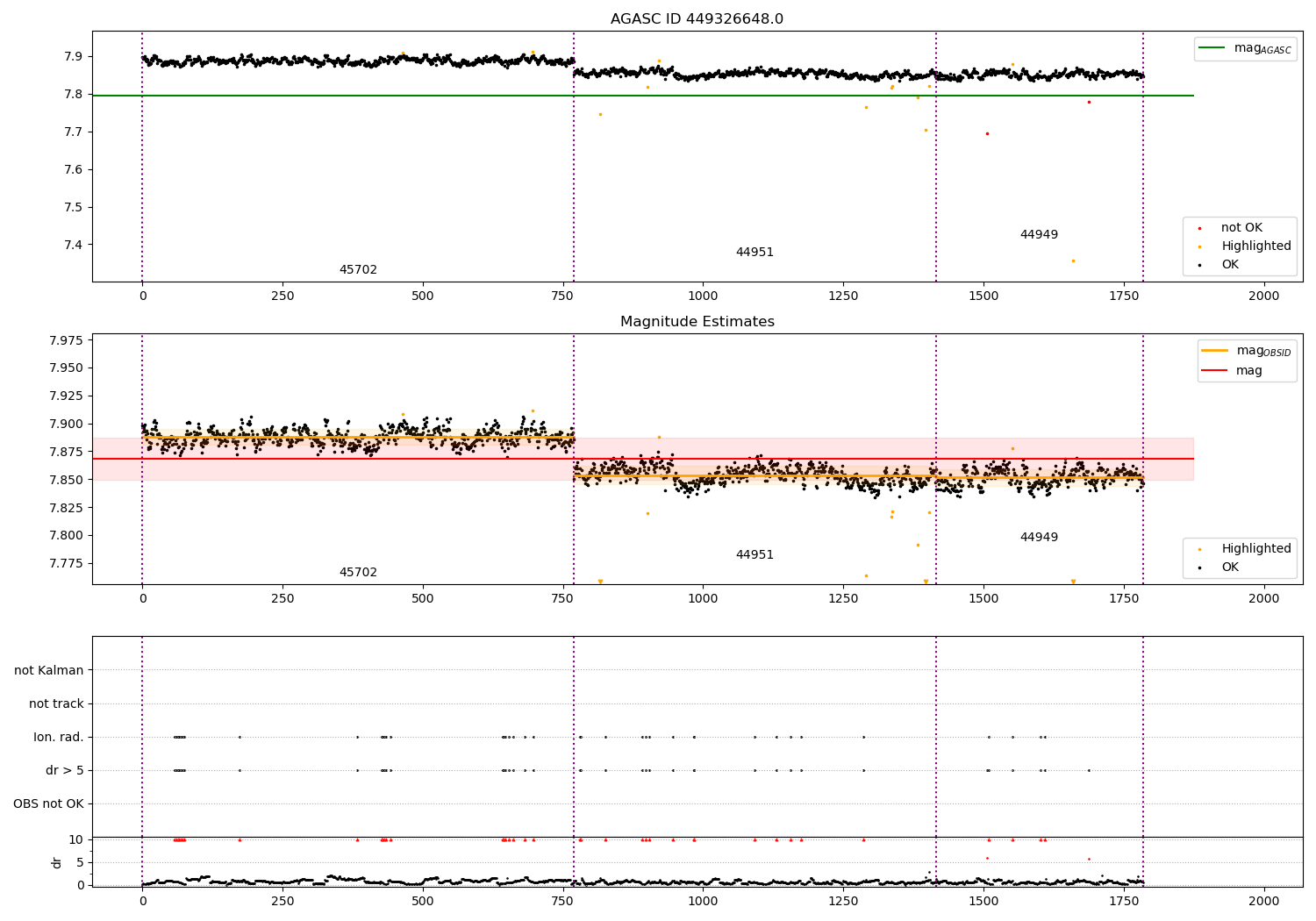1316x921 pixels.
Task: Click the 7.6 y-axis tick label
Action: [x=74, y=170]
